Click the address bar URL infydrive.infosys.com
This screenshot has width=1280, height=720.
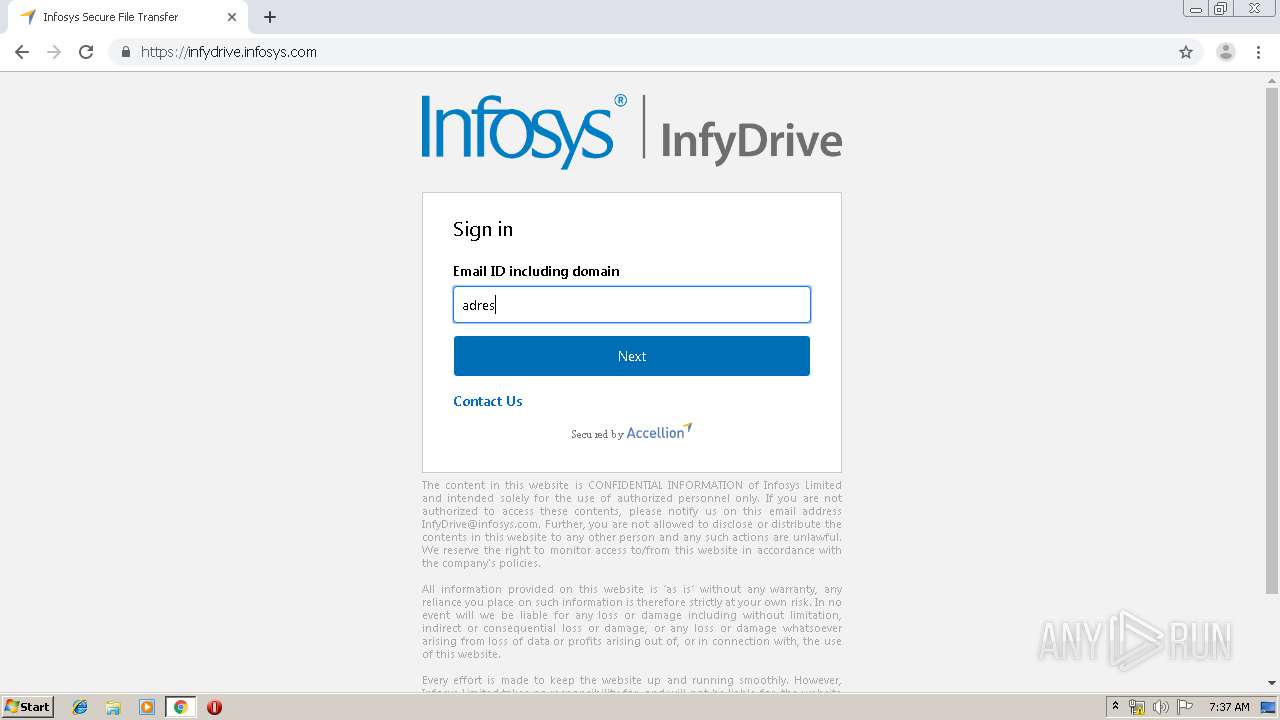229,52
